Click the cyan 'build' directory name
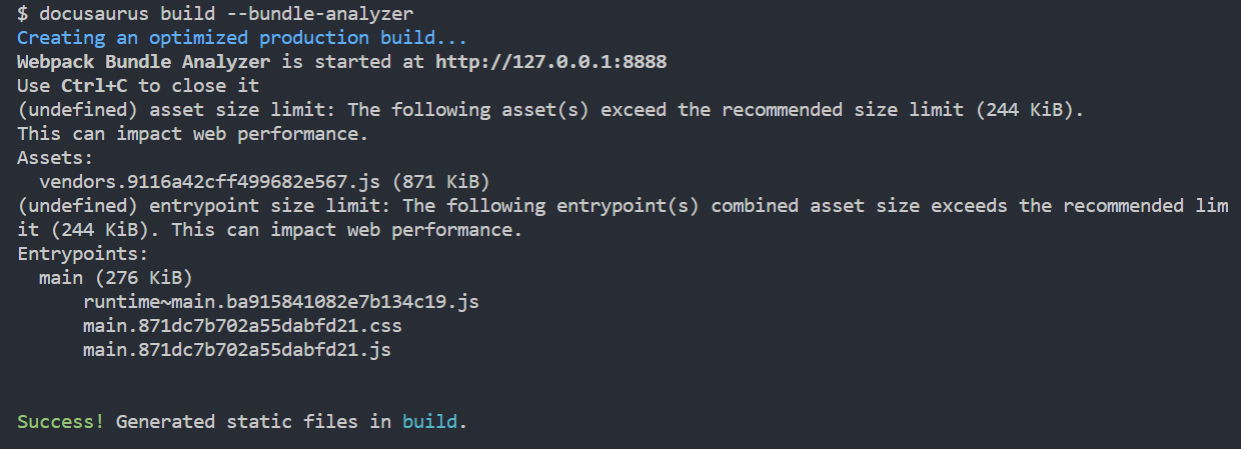The height and width of the screenshot is (449, 1241). [x=430, y=421]
